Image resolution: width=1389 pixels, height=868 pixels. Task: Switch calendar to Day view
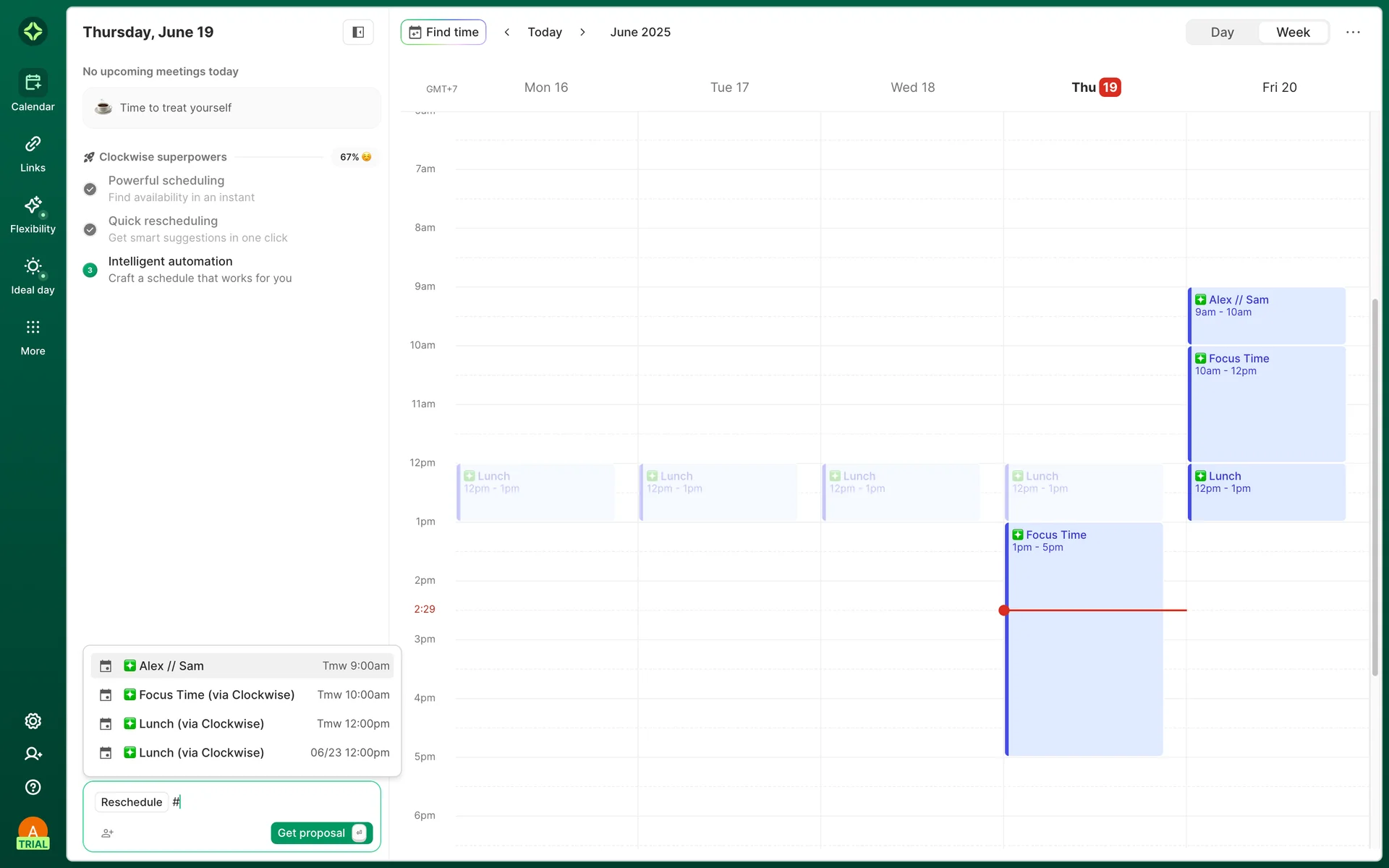[1222, 32]
